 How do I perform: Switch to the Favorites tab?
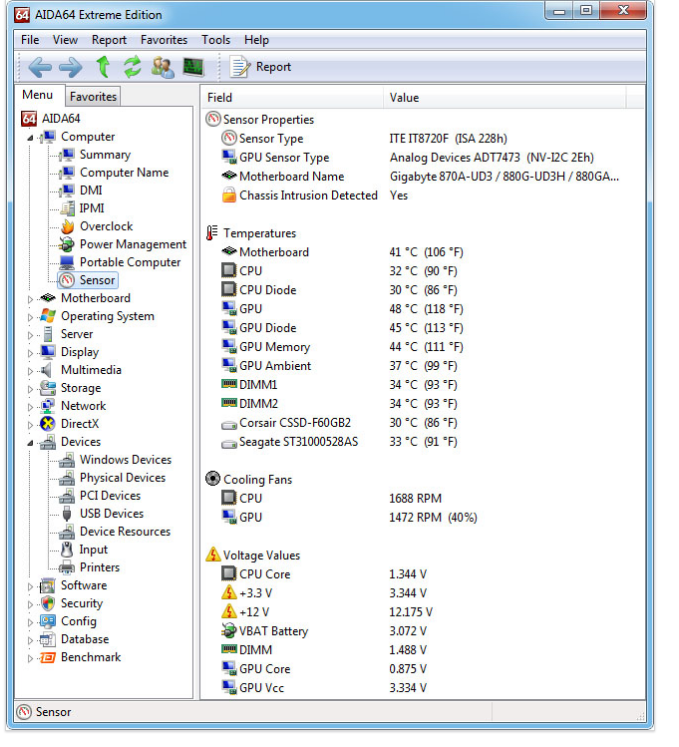pyautogui.click(x=93, y=97)
